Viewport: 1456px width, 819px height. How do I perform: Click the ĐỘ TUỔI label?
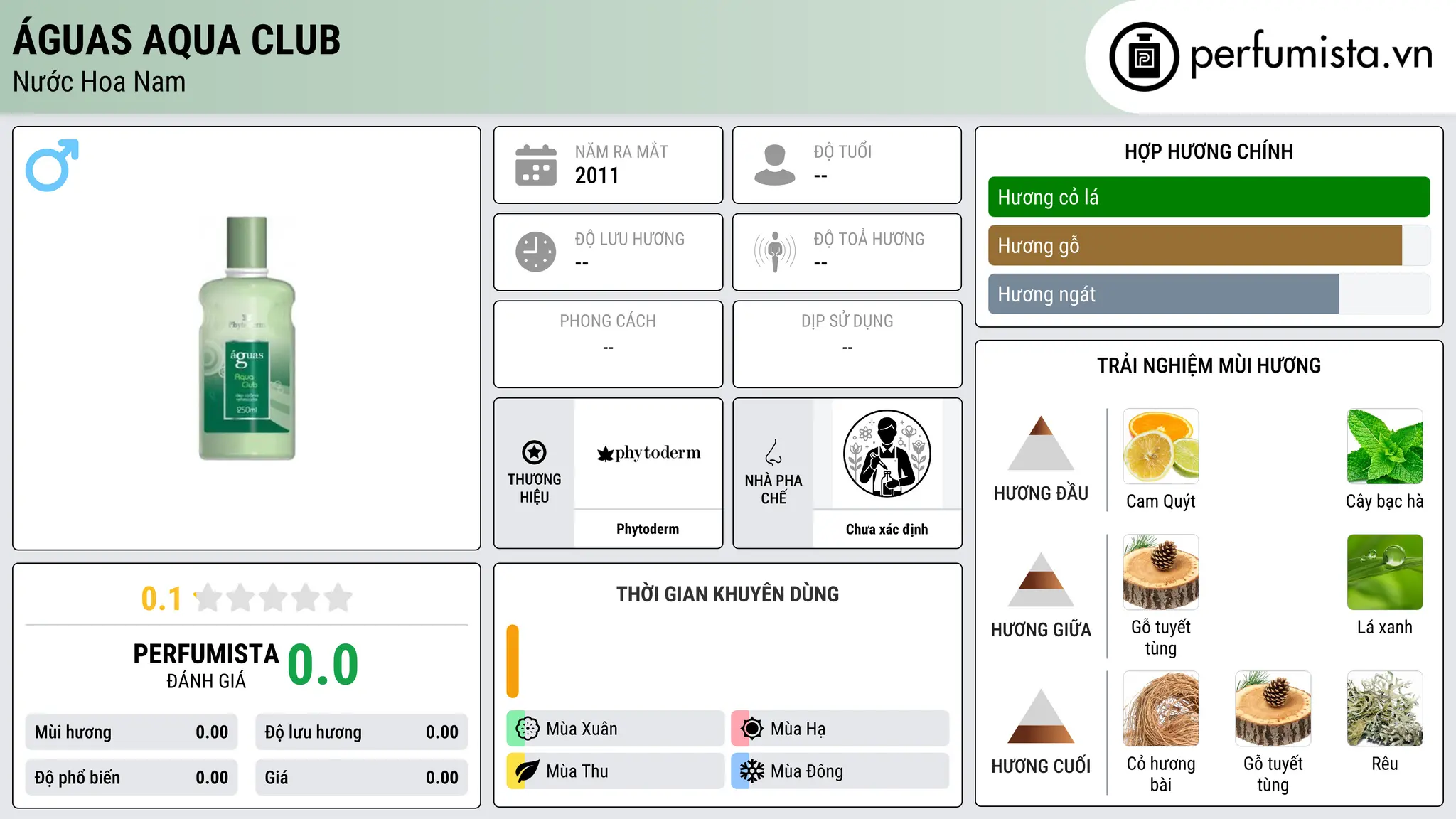coord(842,152)
